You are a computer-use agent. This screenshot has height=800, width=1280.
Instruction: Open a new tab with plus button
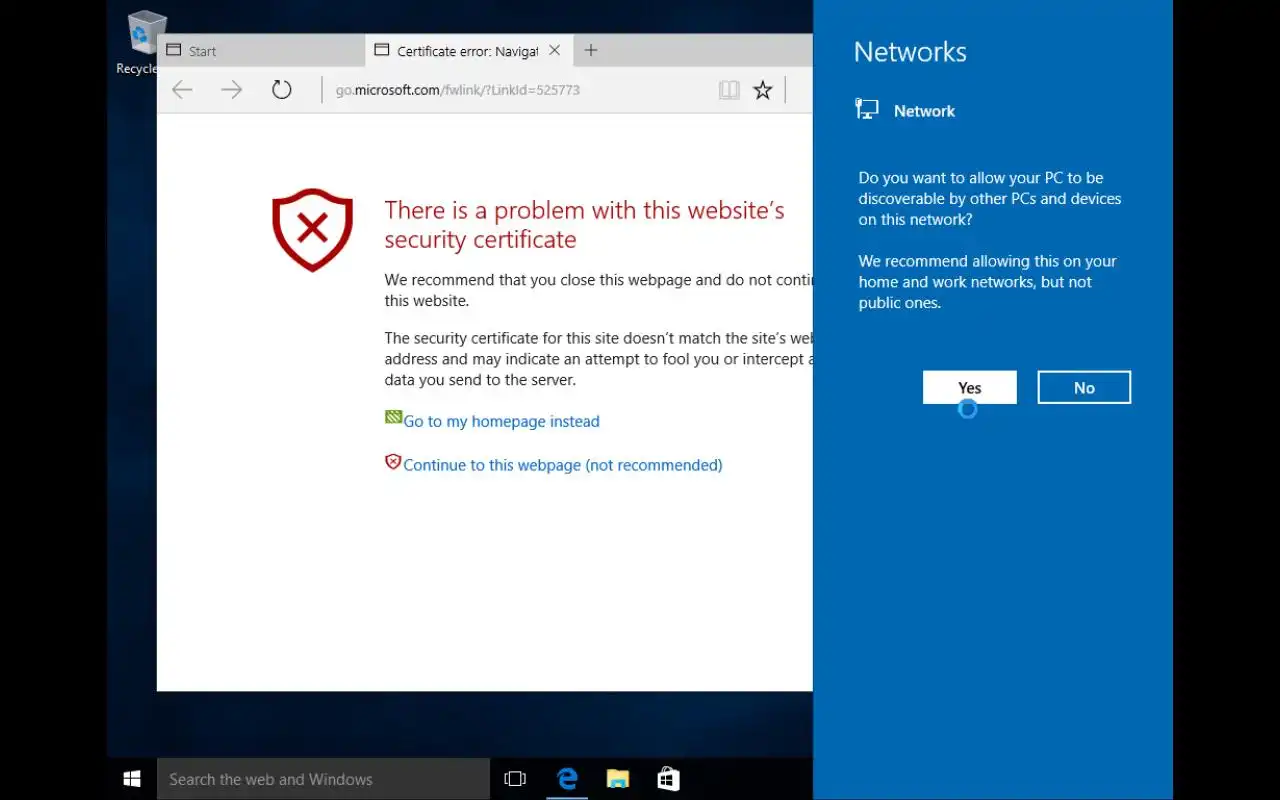tap(591, 50)
